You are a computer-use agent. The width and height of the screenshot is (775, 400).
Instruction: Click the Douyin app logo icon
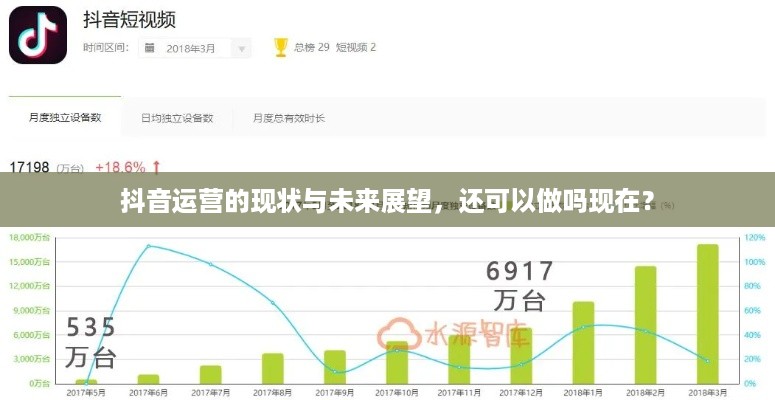[38, 35]
